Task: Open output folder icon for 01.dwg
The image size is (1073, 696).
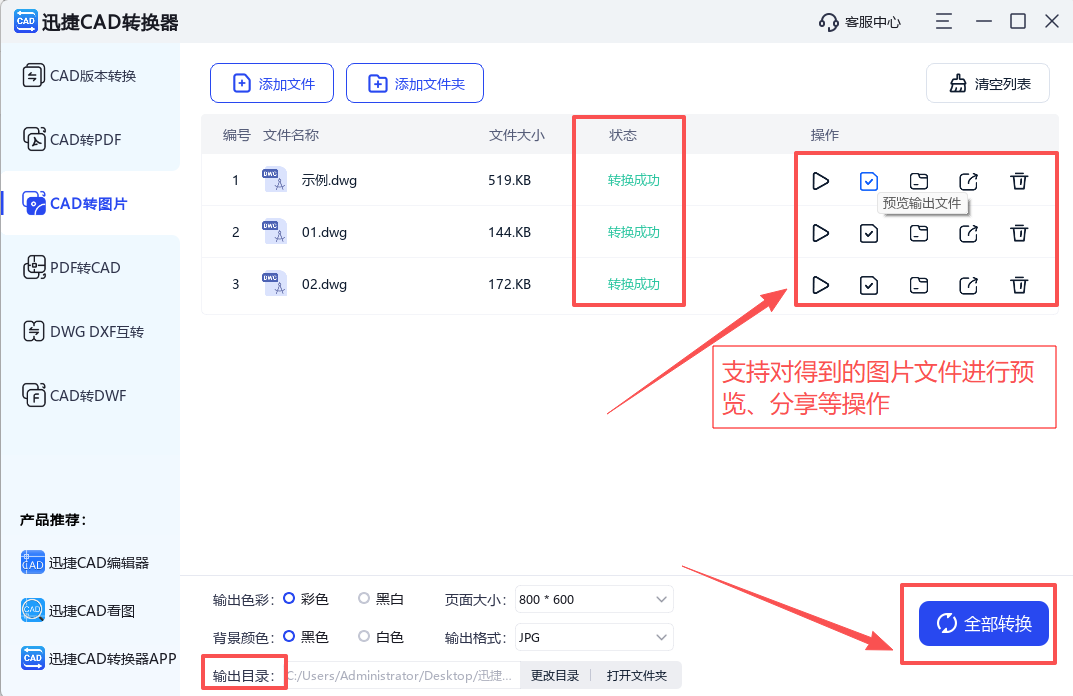Action: click(919, 233)
